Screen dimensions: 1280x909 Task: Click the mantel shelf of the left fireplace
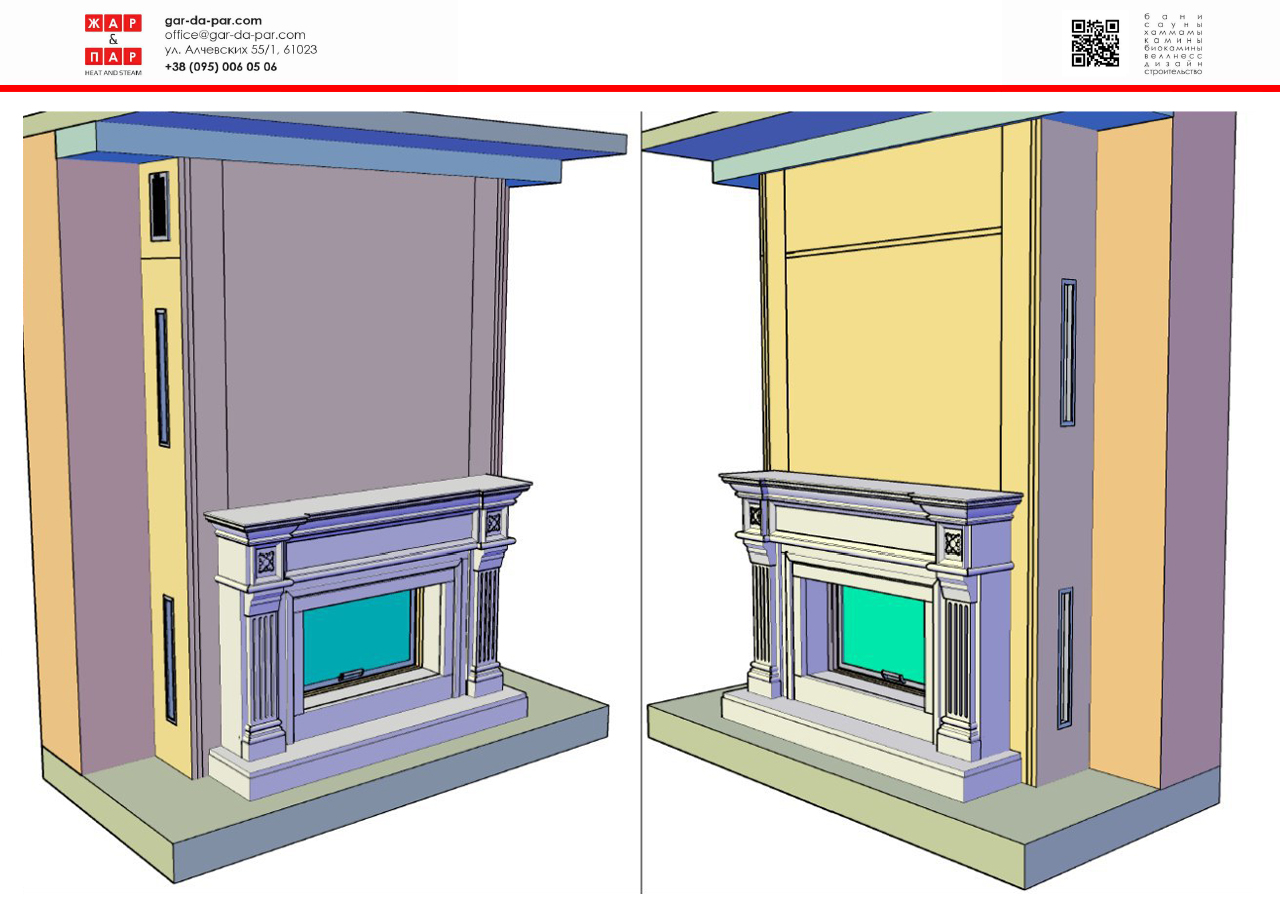370,500
